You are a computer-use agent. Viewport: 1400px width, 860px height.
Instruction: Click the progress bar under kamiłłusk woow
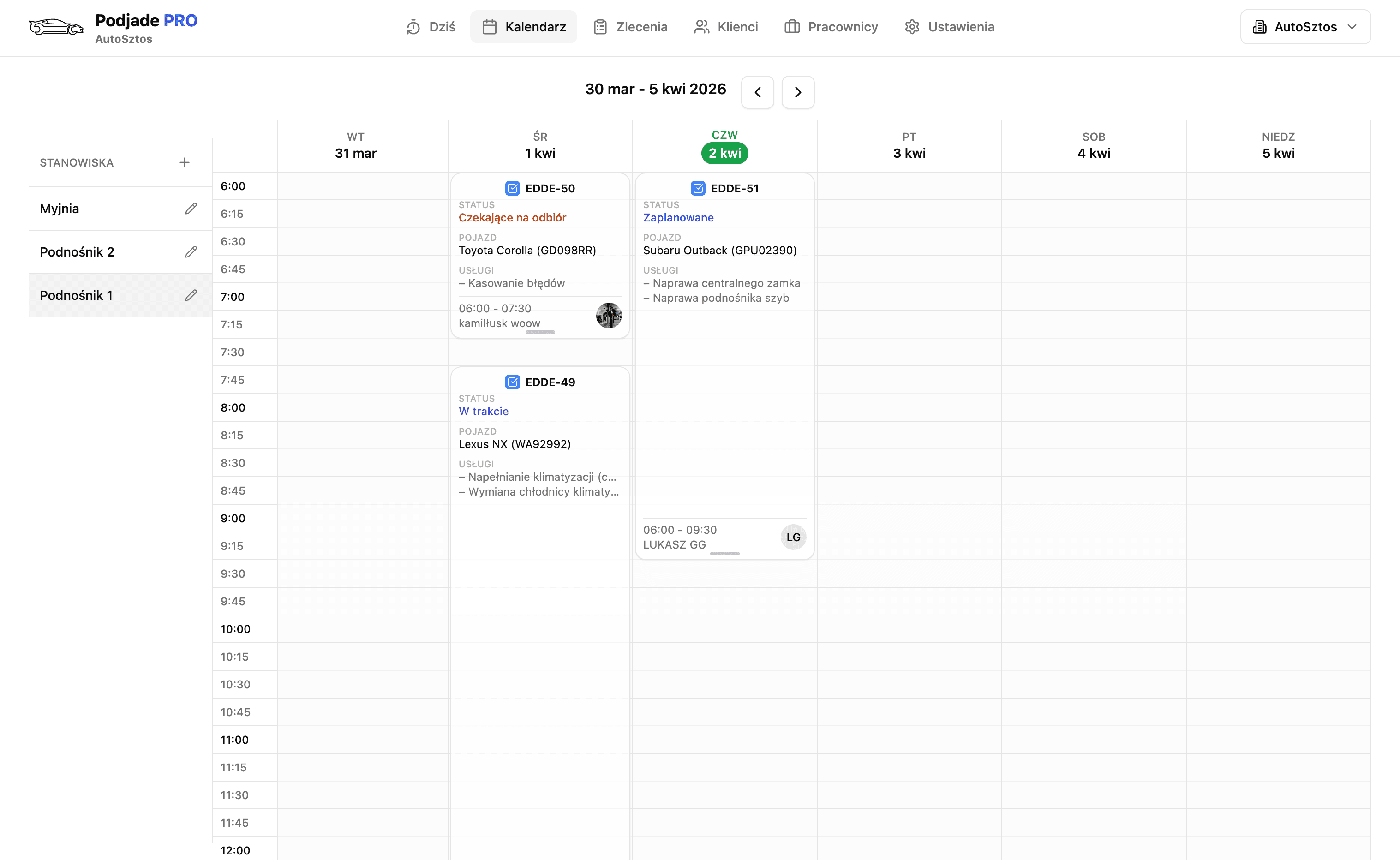tap(539, 332)
